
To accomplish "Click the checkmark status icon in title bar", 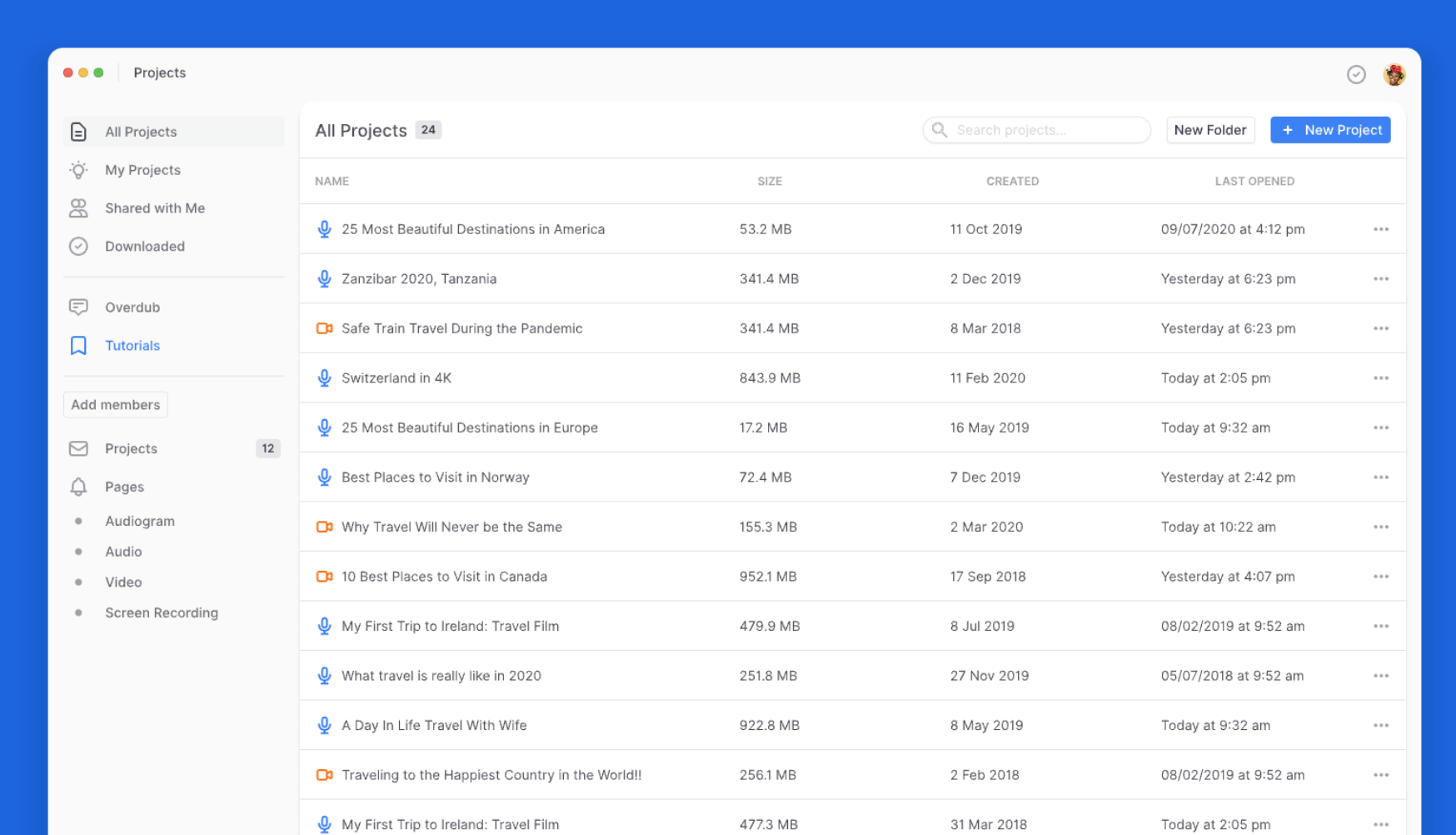I will click(x=1355, y=74).
